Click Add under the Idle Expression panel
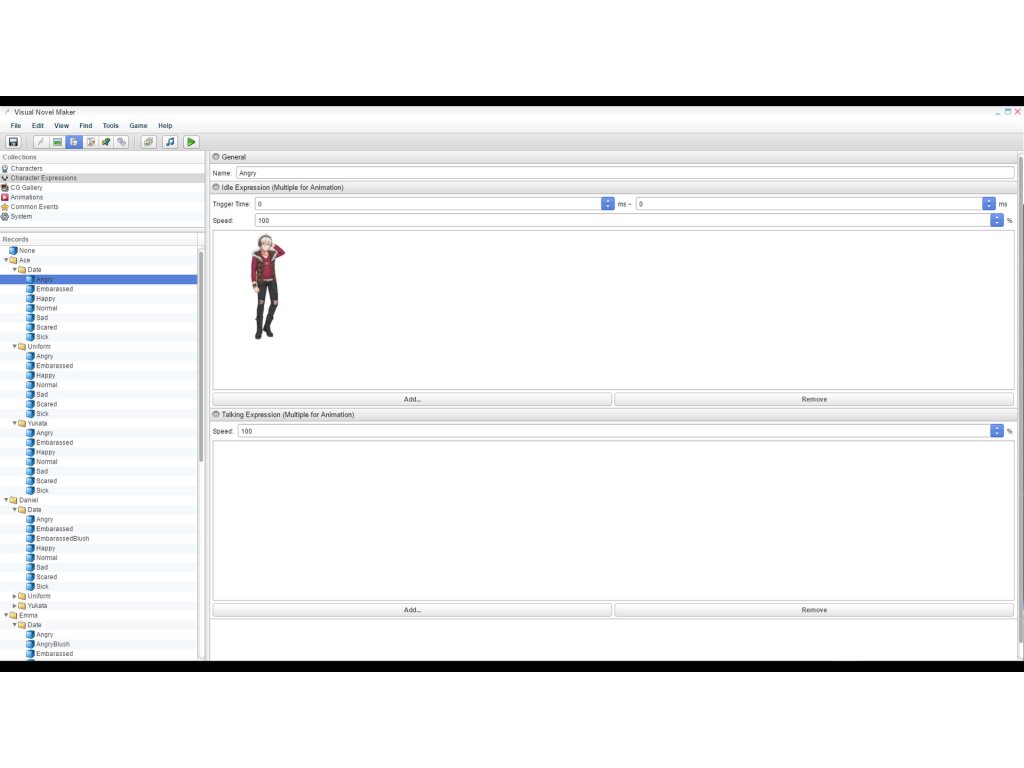 [x=412, y=399]
